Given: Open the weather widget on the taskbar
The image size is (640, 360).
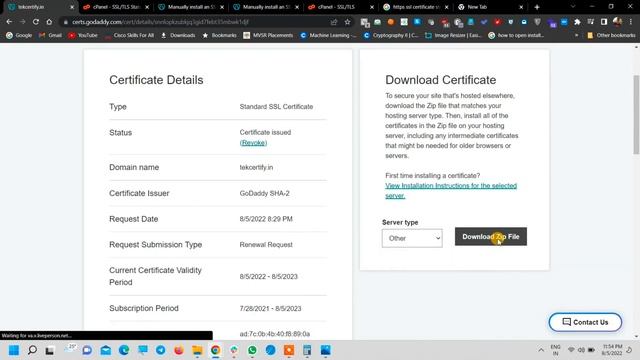Looking at the screenshot, I should tap(70, 349).
